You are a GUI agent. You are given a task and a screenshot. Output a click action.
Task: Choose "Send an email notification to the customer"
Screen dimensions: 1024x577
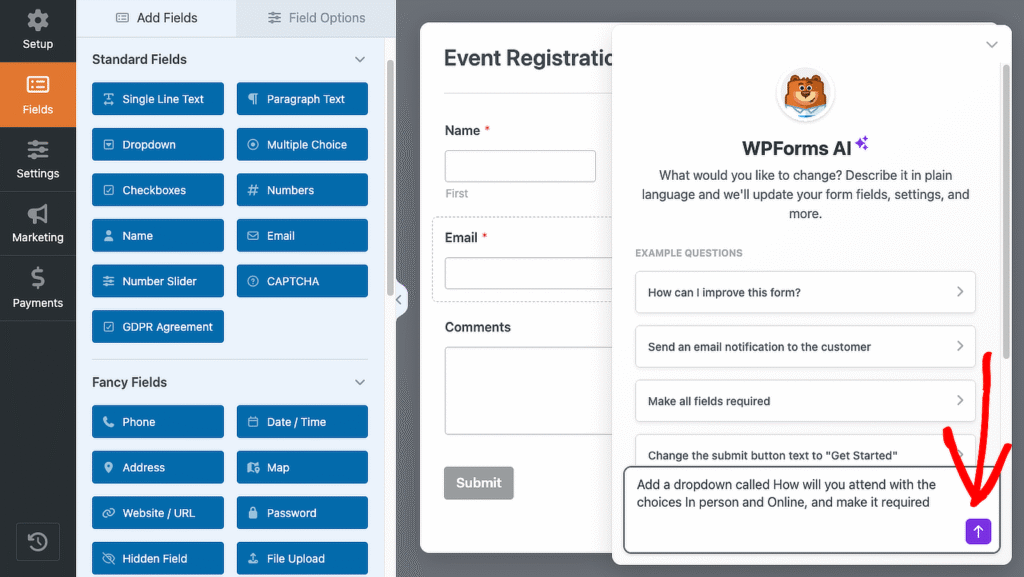tap(805, 347)
